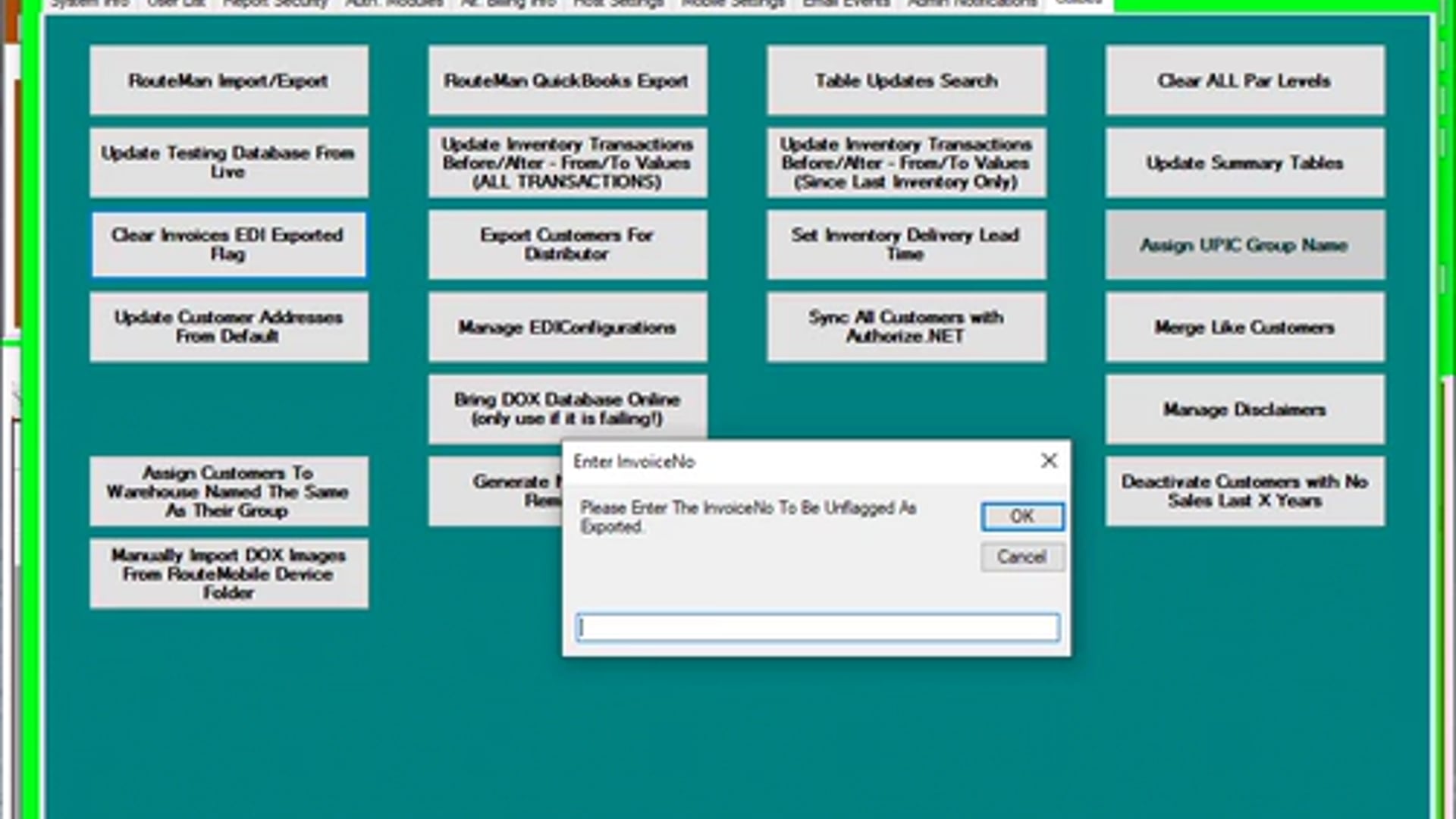This screenshot has height=819, width=1456.
Task: Click the RouteMan Import/Export button
Action: click(229, 80)
